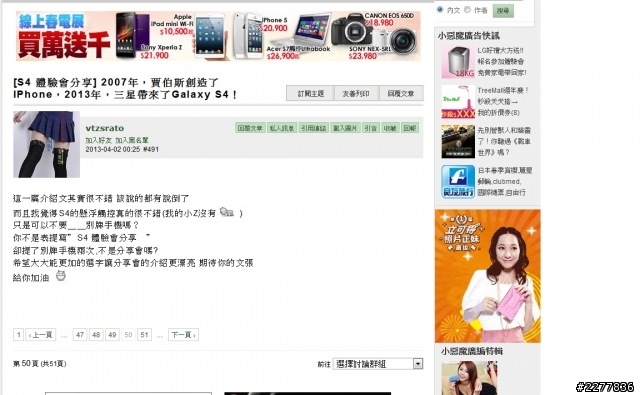Open the 戰車世界 ad text link
640x395 pixels.
504,141
